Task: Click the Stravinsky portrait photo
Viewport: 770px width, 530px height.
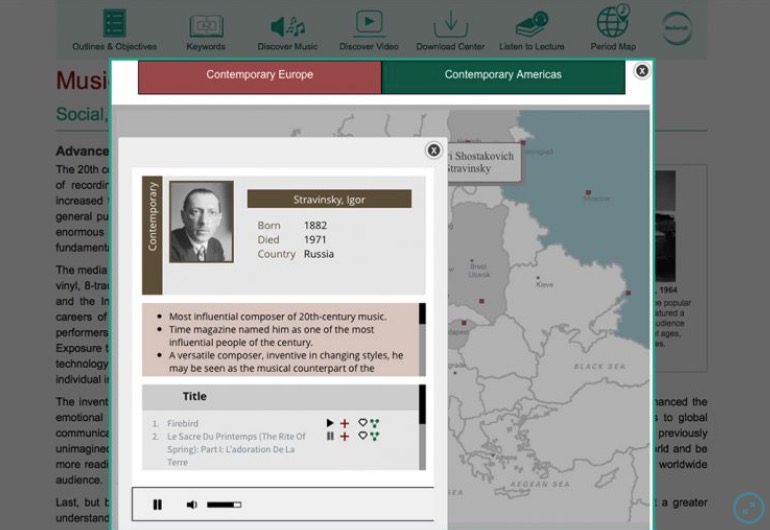Action: [201, 222]
